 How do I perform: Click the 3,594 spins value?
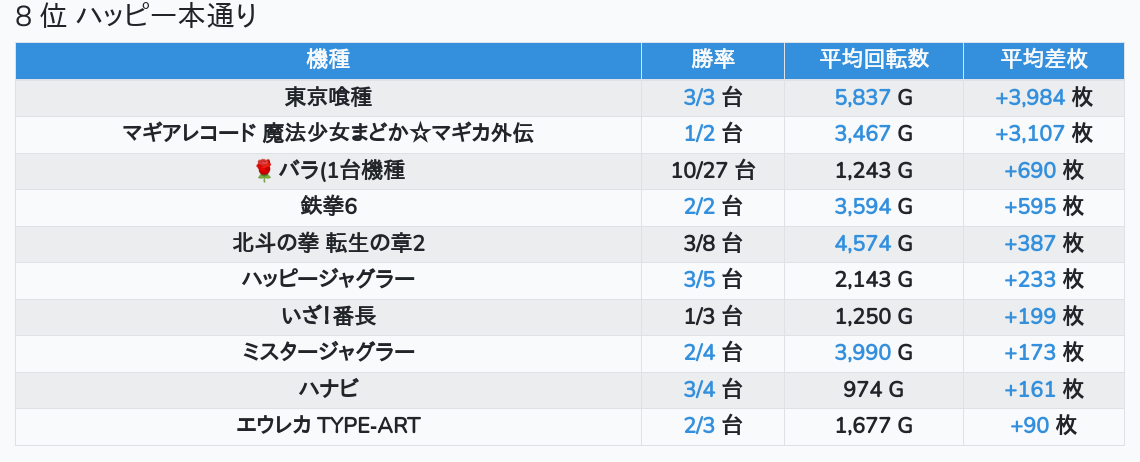(x=861, y=207)
